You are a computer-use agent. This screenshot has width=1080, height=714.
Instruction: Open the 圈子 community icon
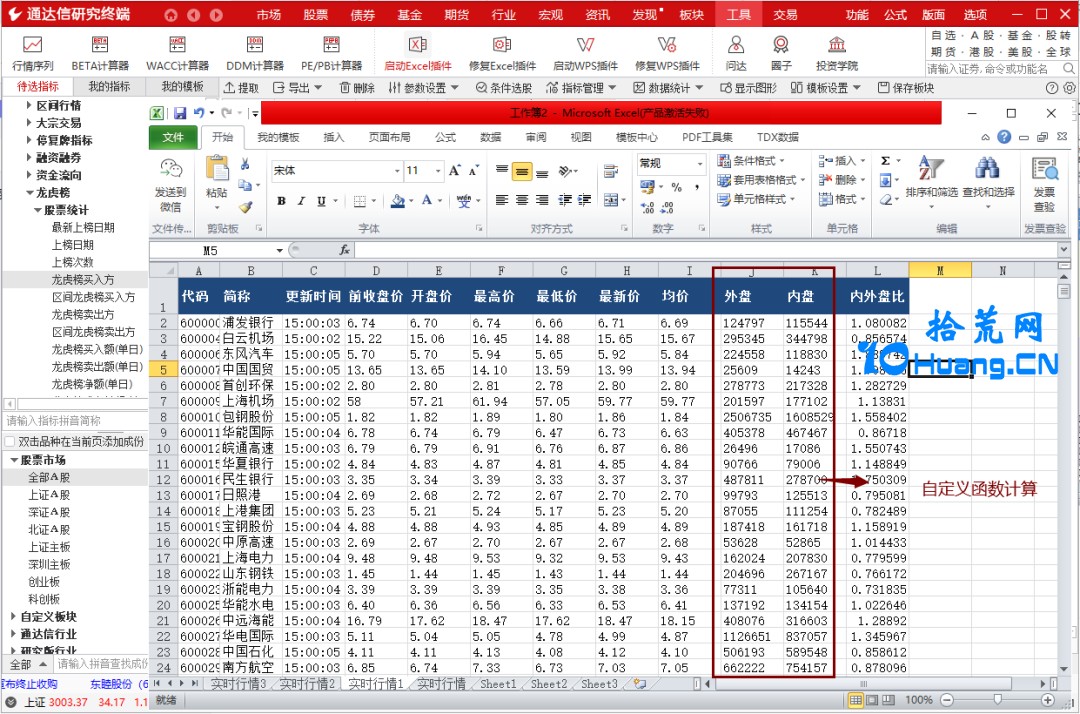click(x=780, y=53)
